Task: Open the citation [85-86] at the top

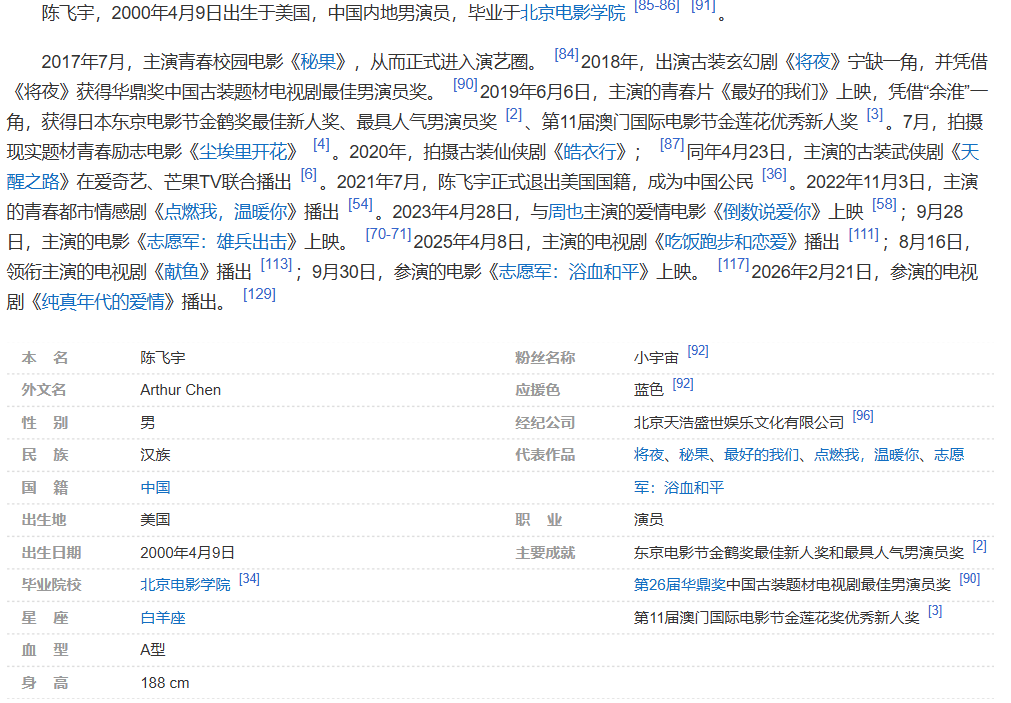Action: [656, 6]
